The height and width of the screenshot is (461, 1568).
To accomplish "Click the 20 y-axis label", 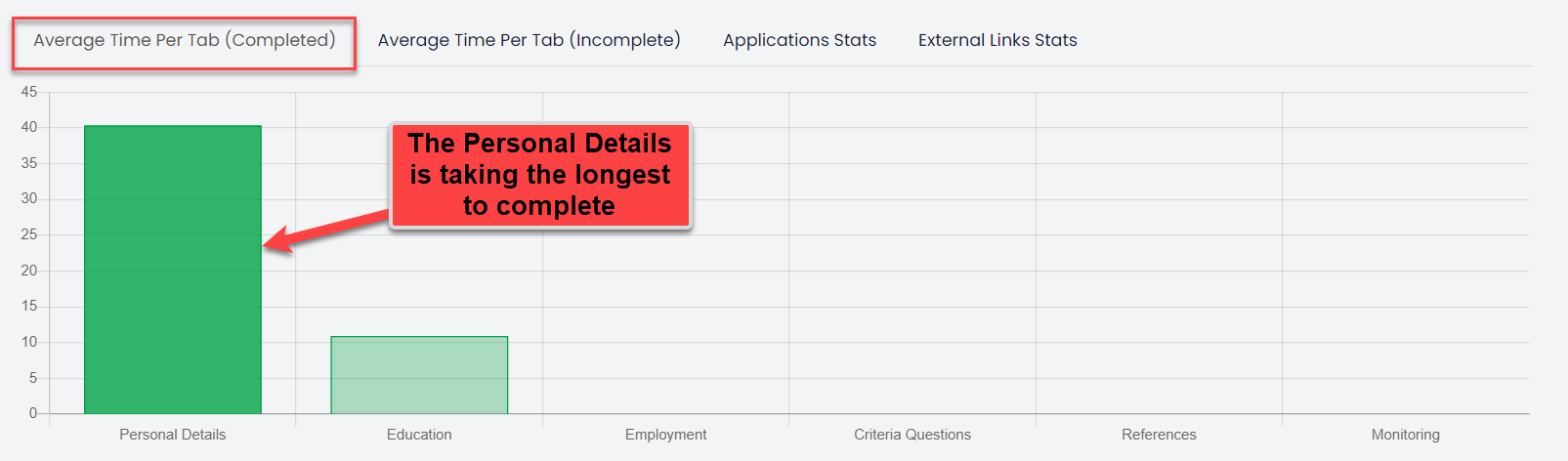I will pos(29,271).
